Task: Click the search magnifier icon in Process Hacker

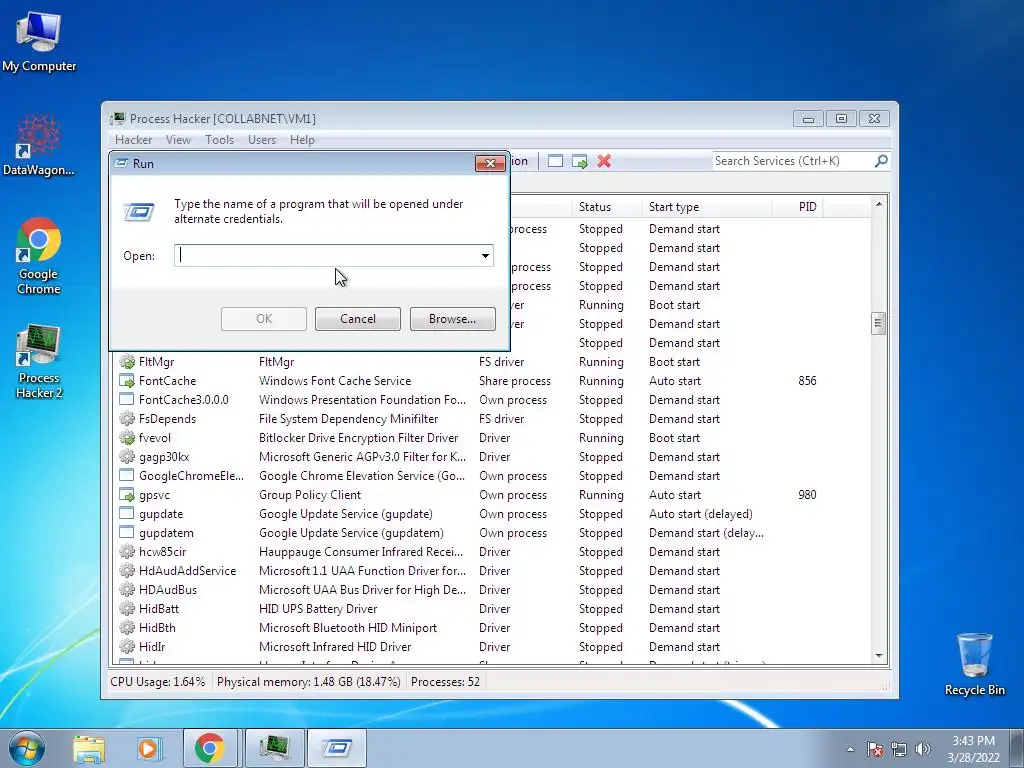Action: point(881,161)
